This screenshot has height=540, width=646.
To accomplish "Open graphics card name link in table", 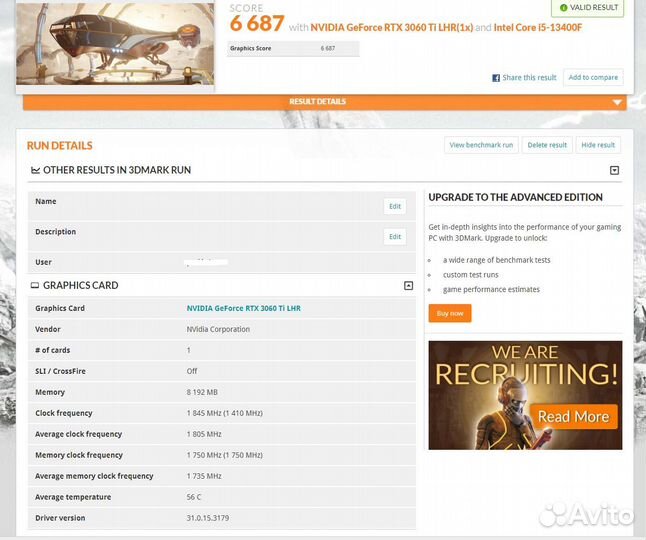I will click(243, 308).
